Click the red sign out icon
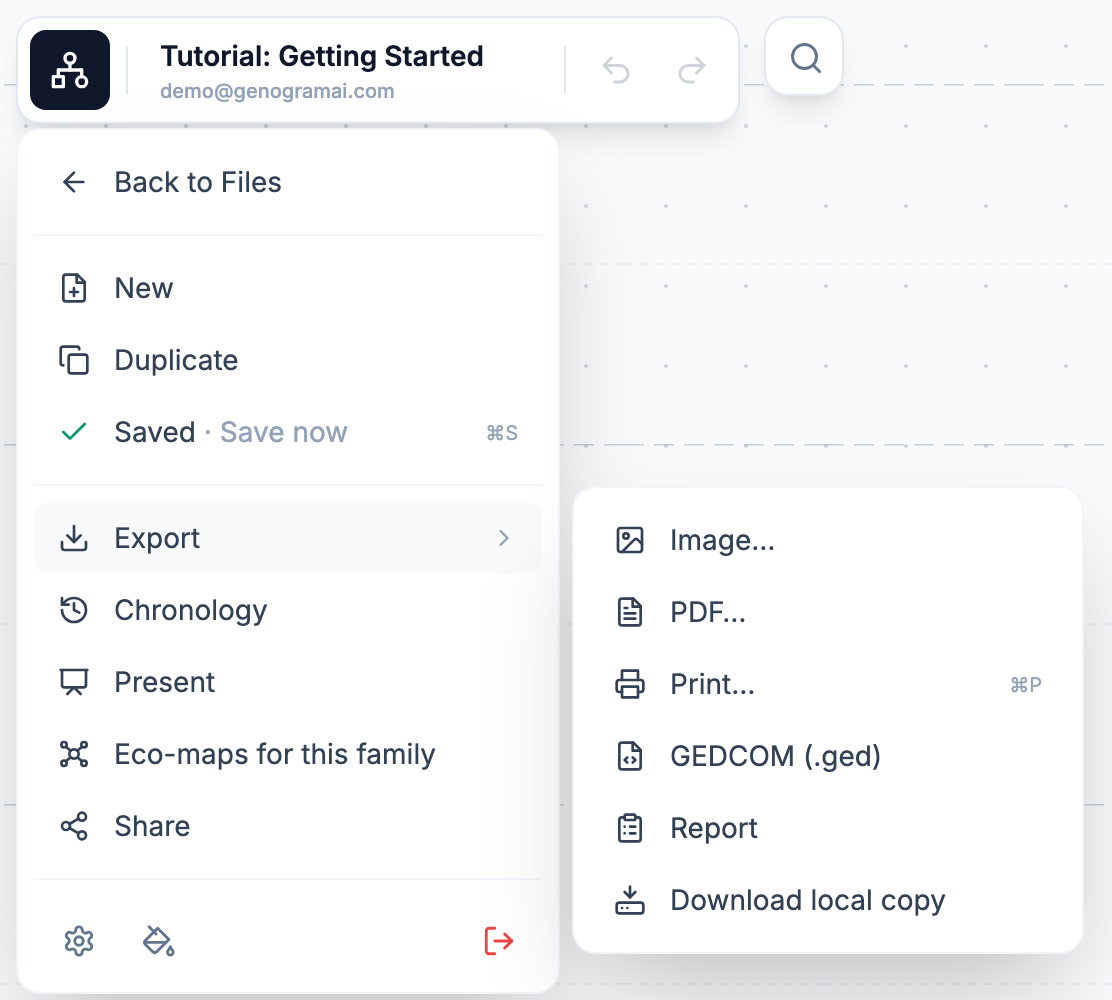 point(499,941)
